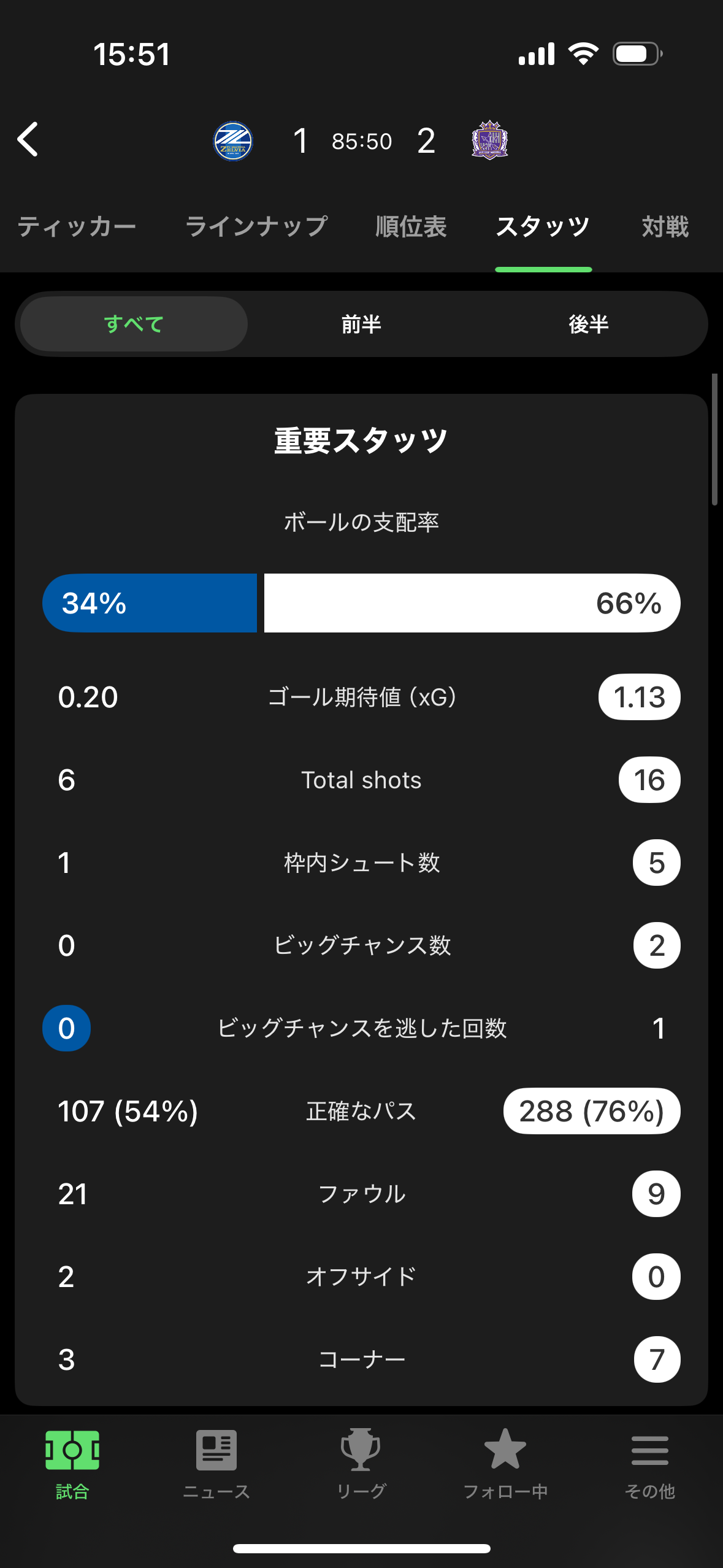Click the vertical scrollbar on right edge

pyautogui.click(x=714, y=439)
